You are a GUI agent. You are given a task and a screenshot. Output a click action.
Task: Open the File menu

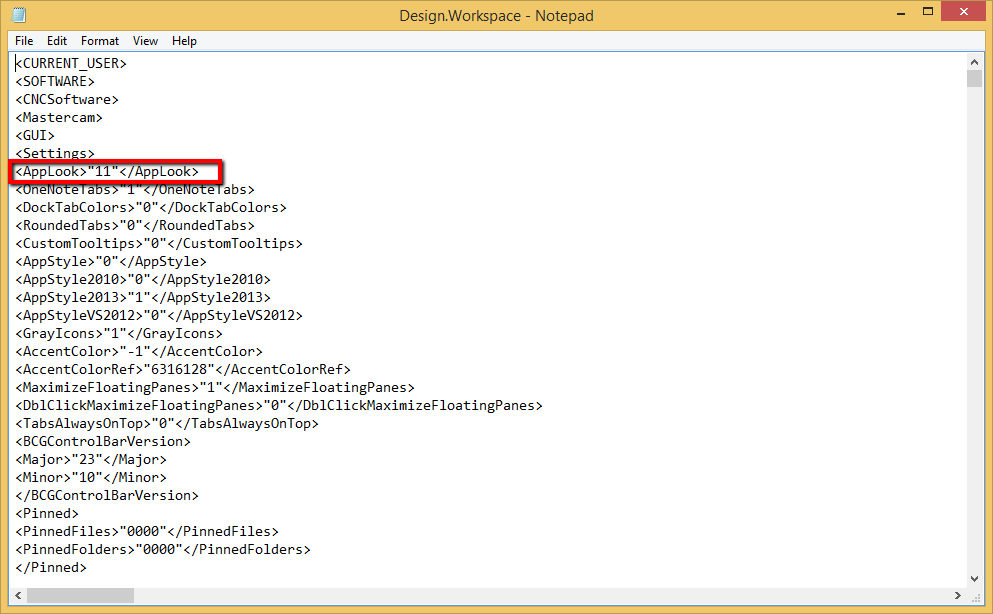click(24, 41)
